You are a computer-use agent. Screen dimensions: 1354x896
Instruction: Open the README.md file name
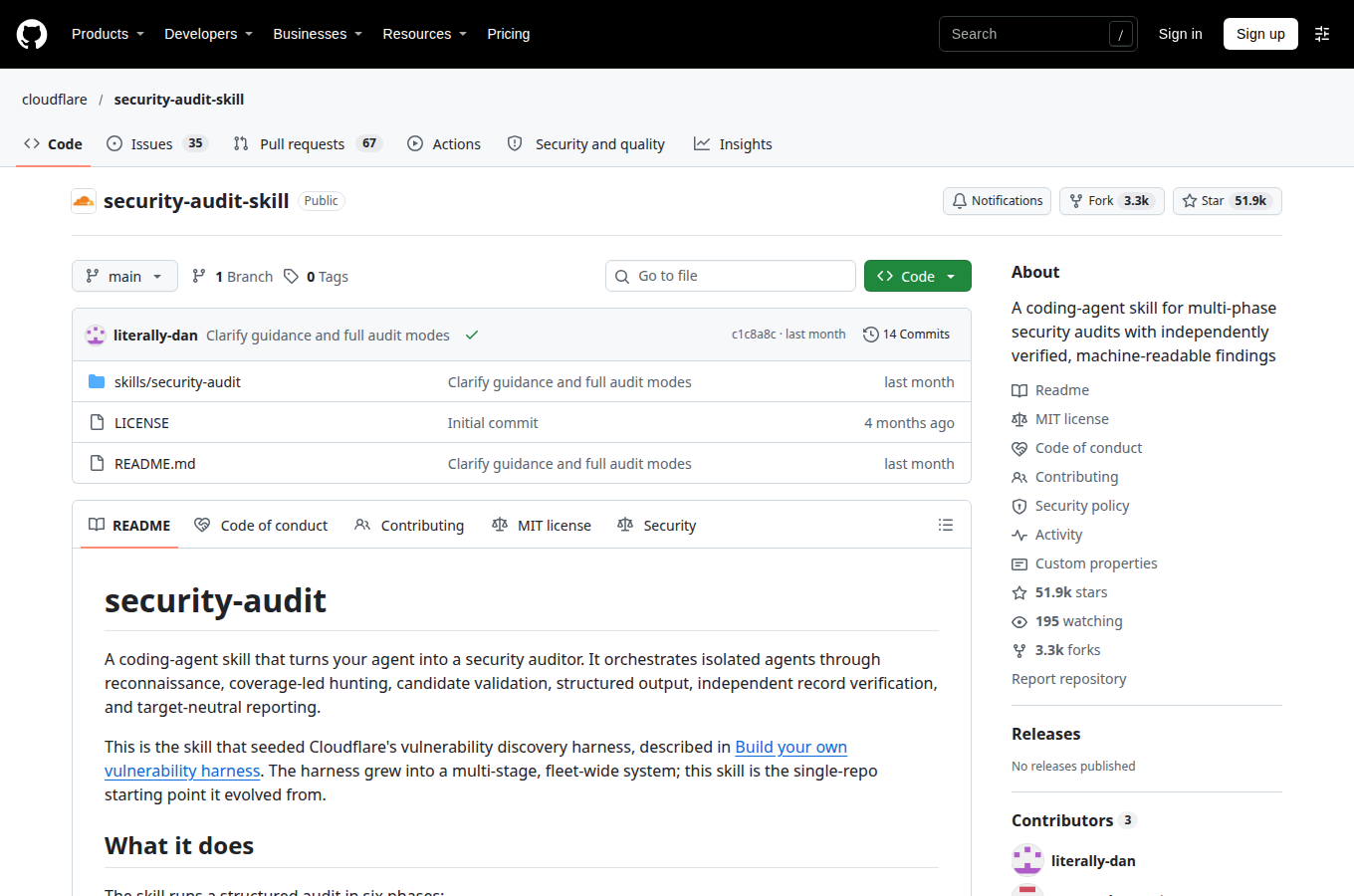(154, 464)
